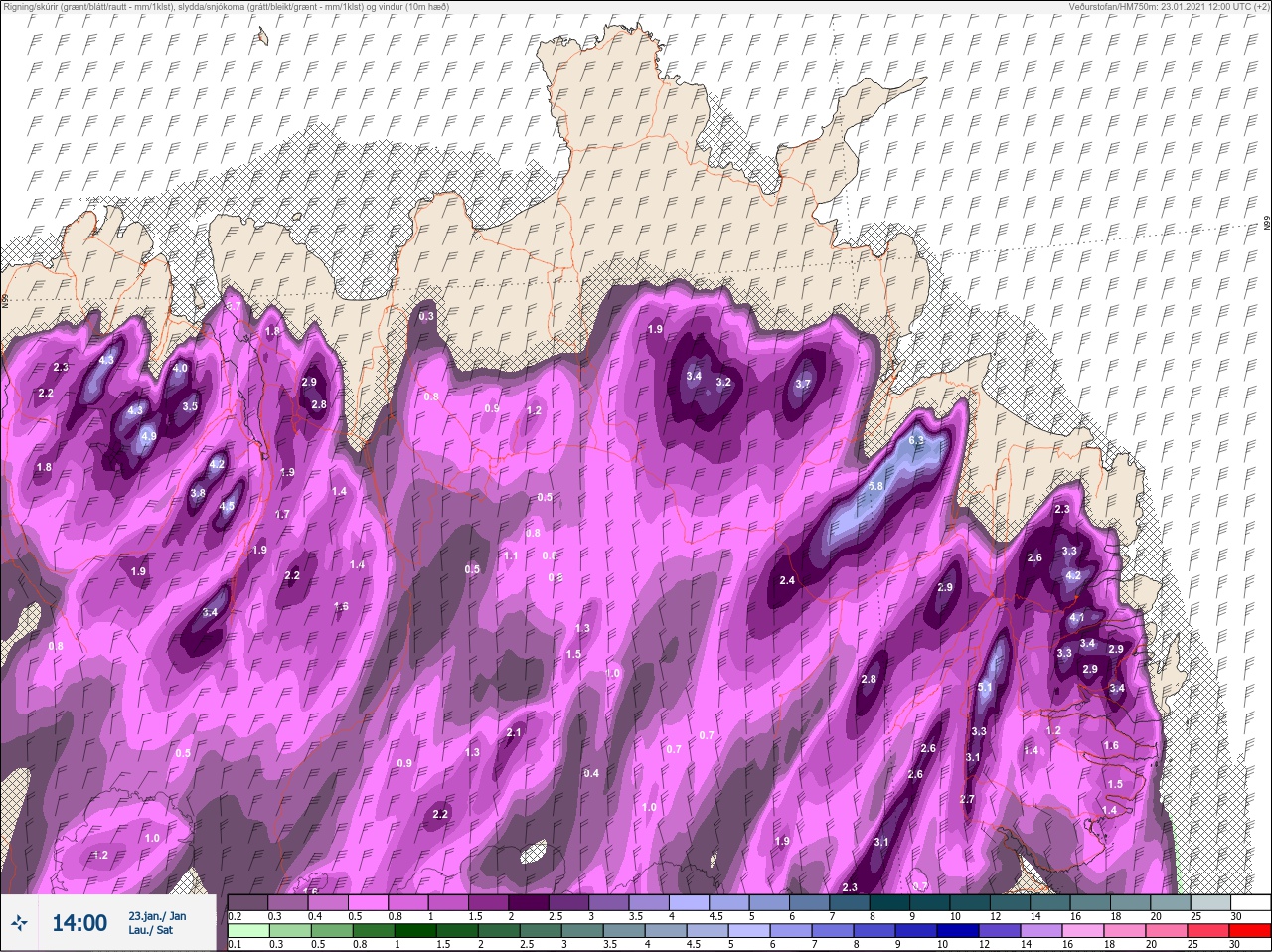Select the upper legend swatch between 0.2 and 0.3
1272x952 pixels.
pyautogui.click(x=249, y=902)
